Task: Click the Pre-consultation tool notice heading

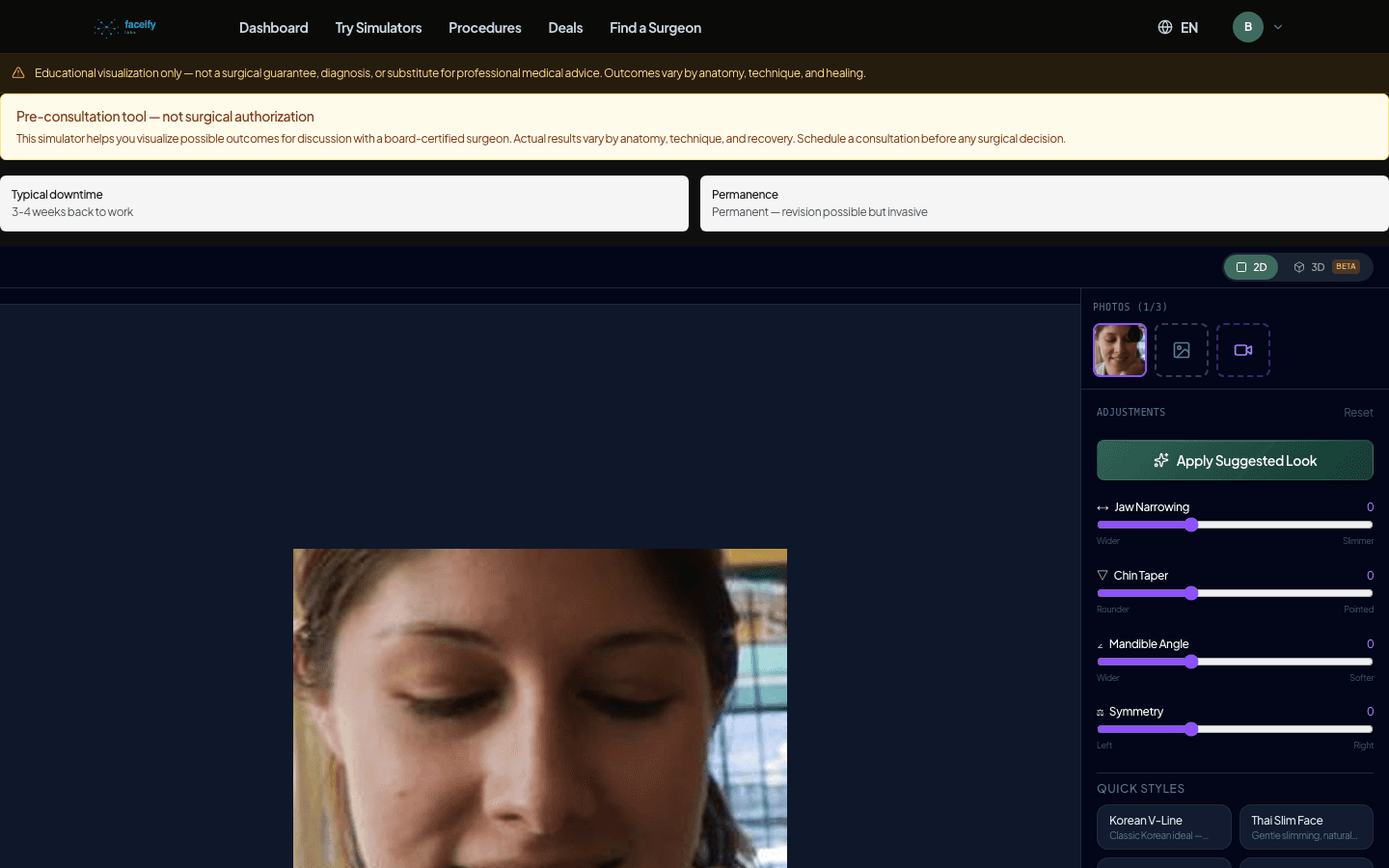Action: pyautogui.click(x=165, y=117)
